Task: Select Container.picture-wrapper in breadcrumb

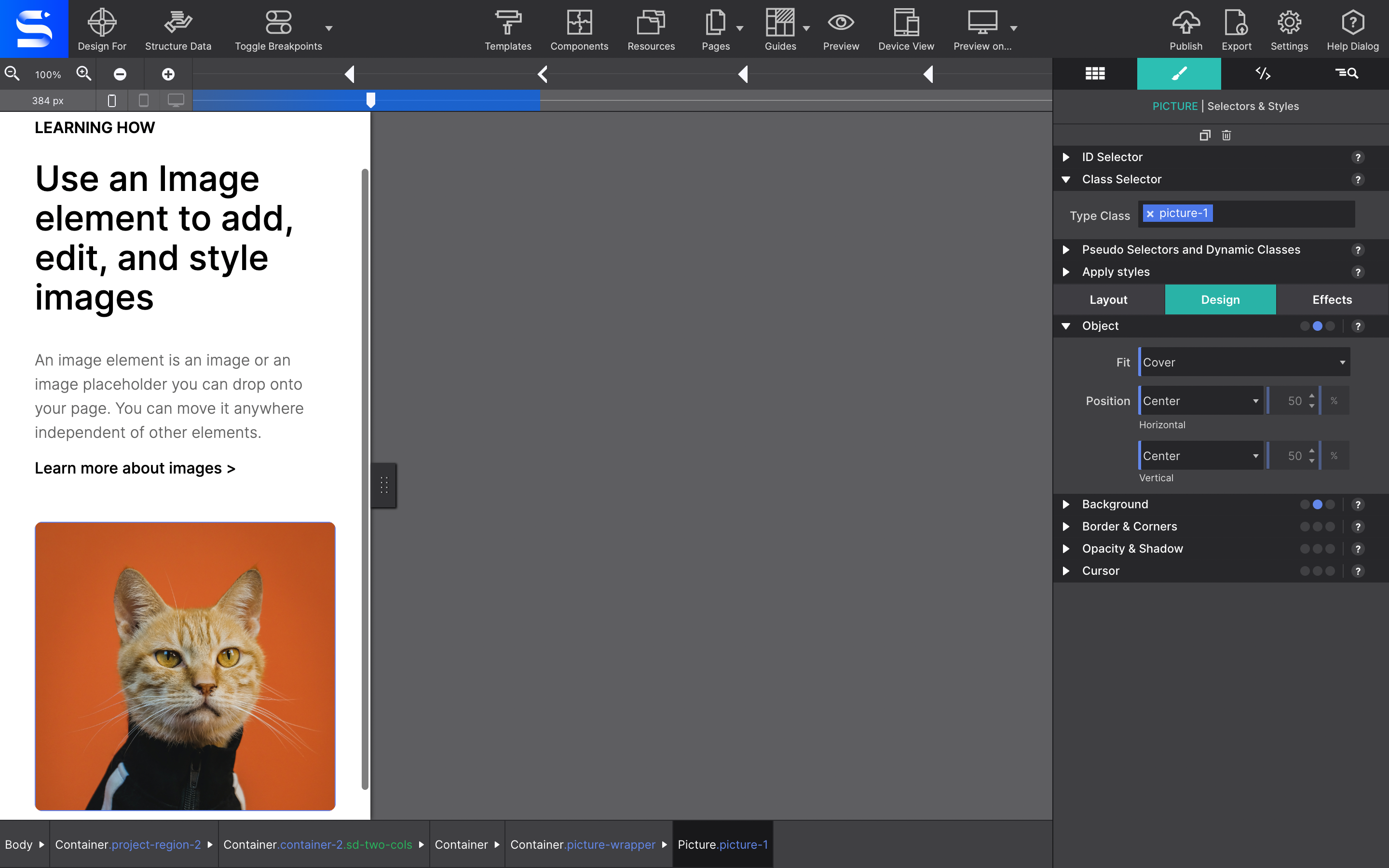Action: pos(583,844)
